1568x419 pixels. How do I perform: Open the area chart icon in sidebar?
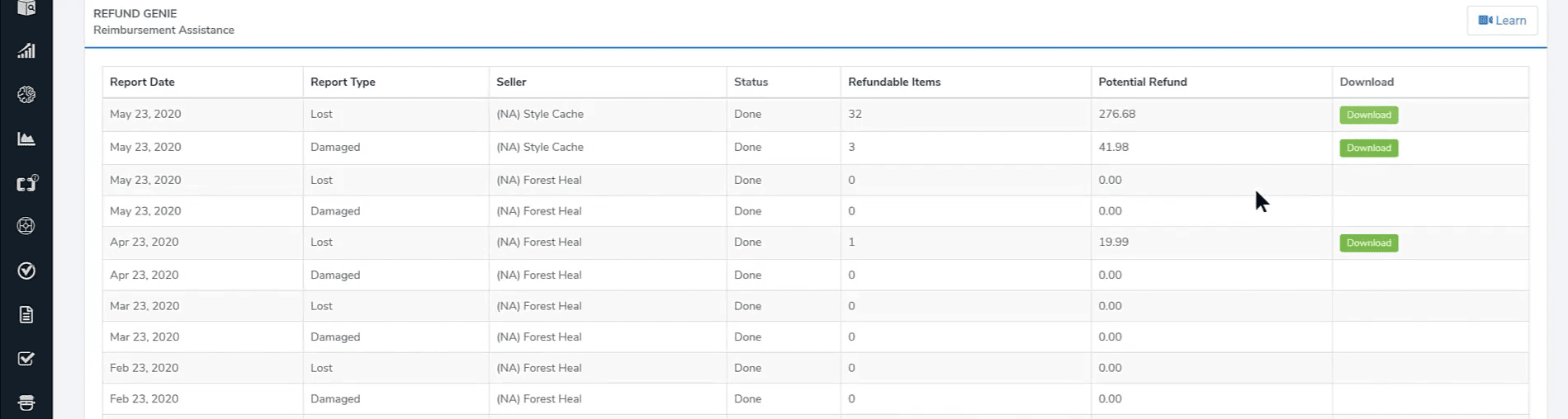click(26, 139)
